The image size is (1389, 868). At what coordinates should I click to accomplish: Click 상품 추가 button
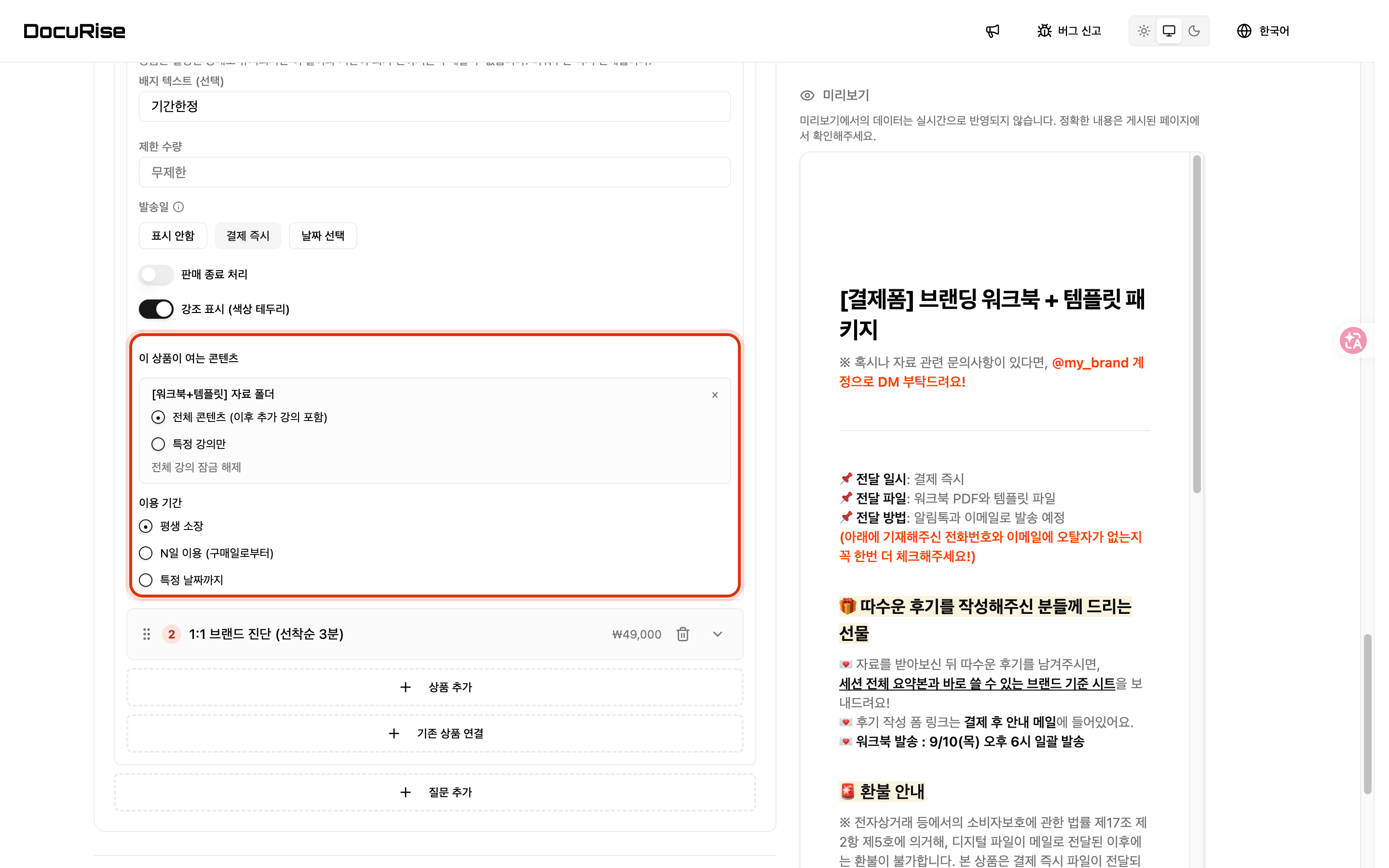click(x=435, y=687)
